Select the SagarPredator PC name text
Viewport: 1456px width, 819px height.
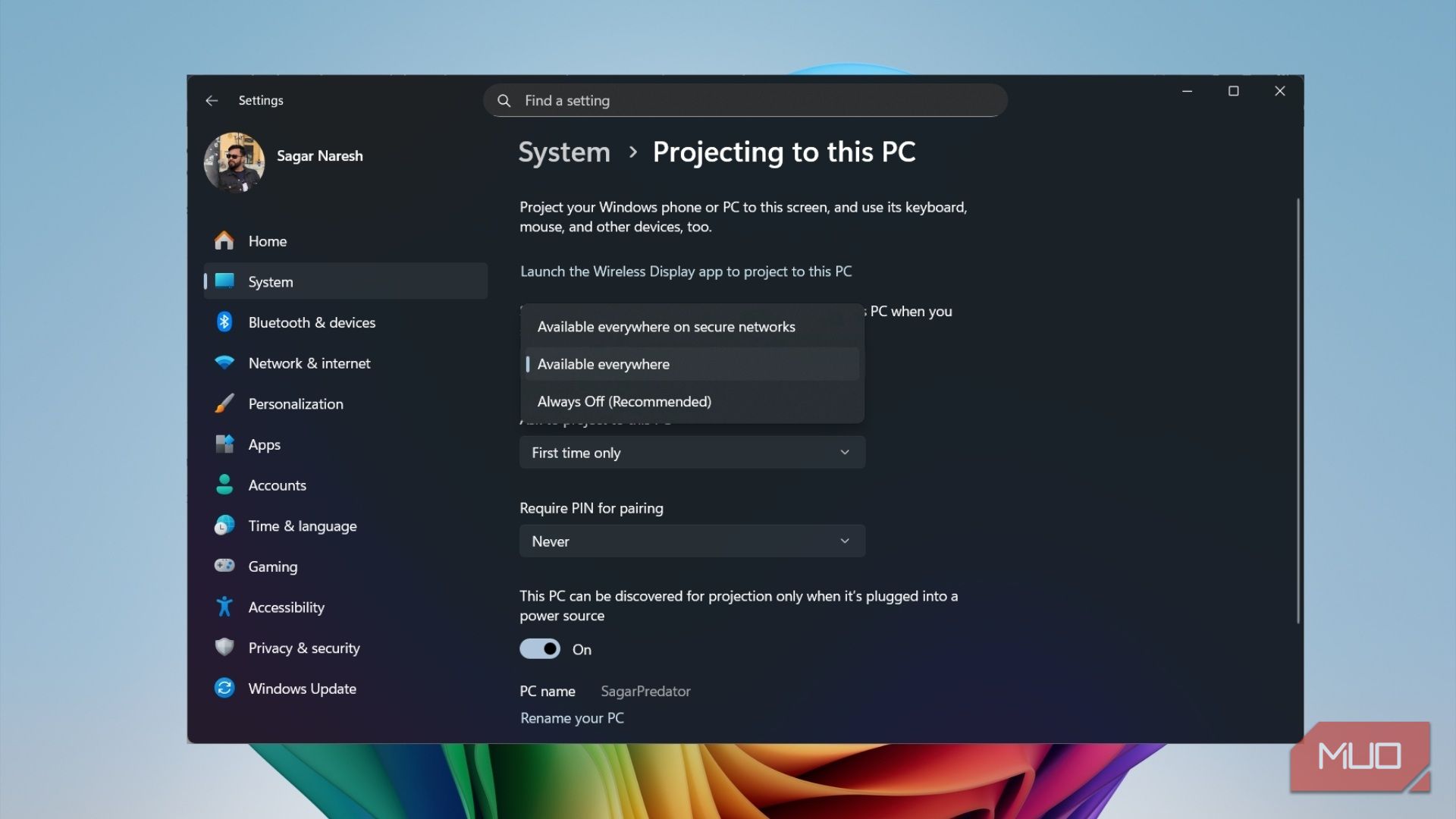(645, 691)
